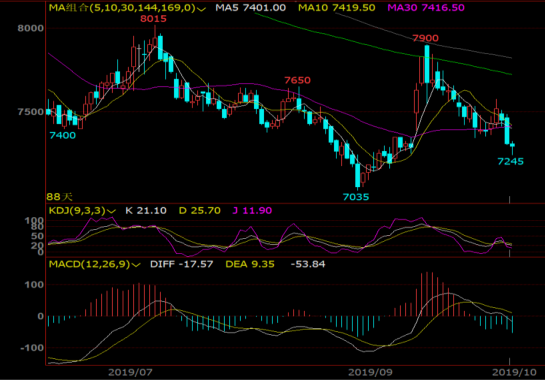Click the 2019/10 date axis label
This screenshot has width=545, height=381.
pyautogui.click(x=514, y=373)
